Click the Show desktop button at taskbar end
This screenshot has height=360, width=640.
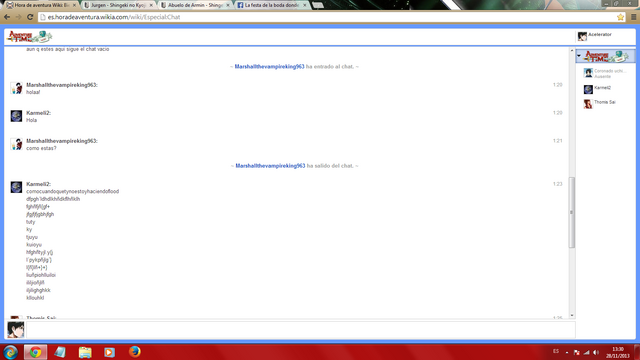(x=637, y=352)
